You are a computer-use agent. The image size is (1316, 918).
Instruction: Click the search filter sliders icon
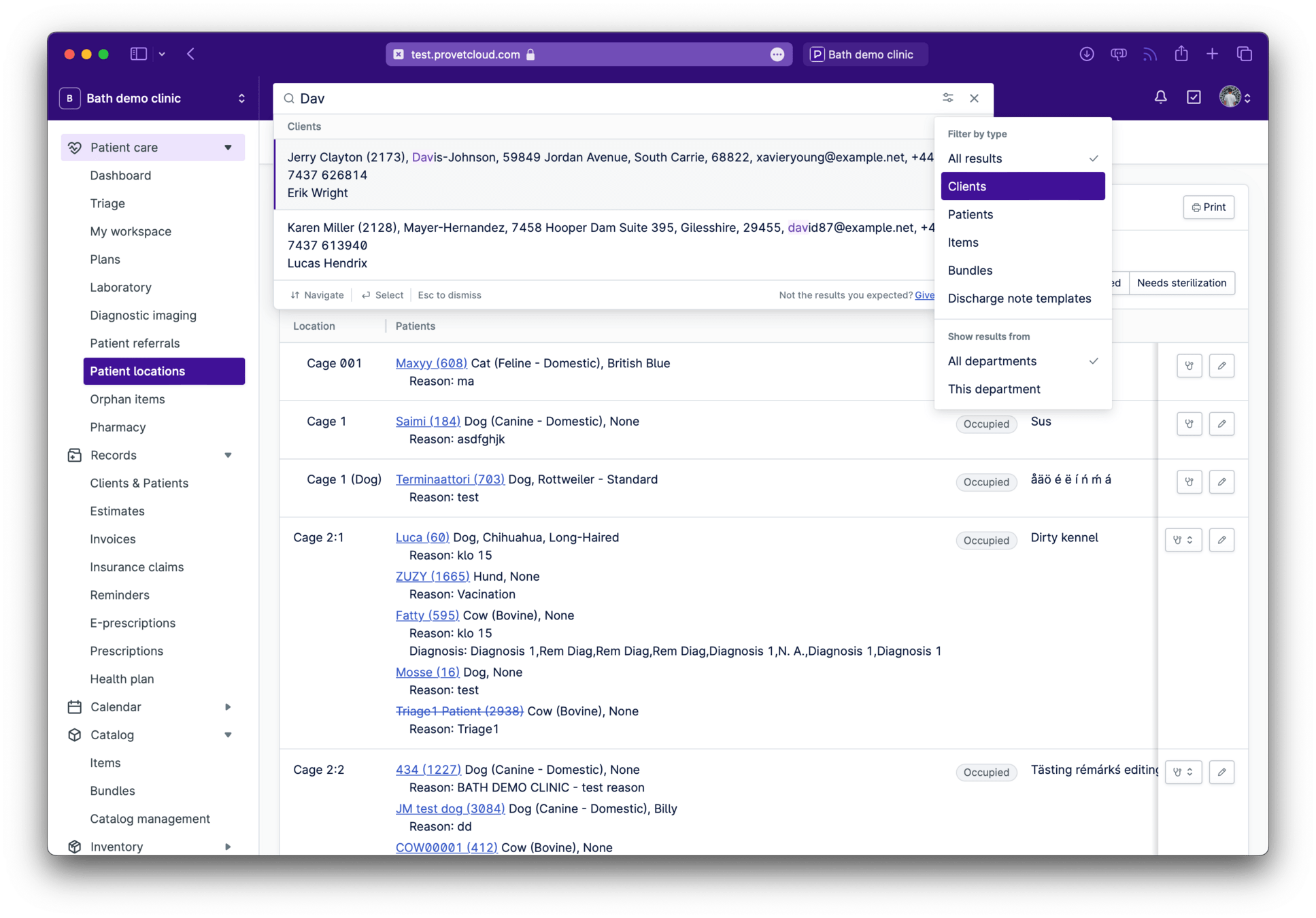point(947,98)
